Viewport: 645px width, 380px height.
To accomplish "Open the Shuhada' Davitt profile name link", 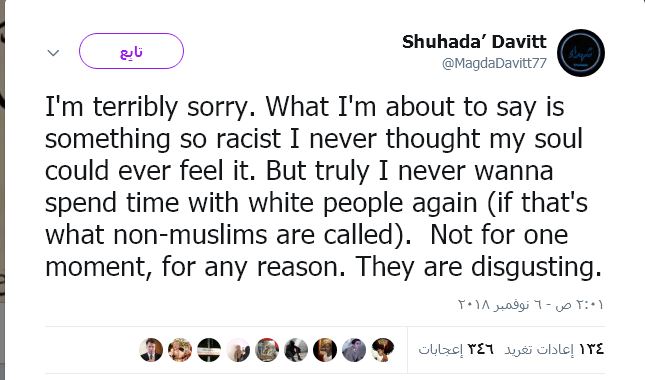I will pos(474,42).
